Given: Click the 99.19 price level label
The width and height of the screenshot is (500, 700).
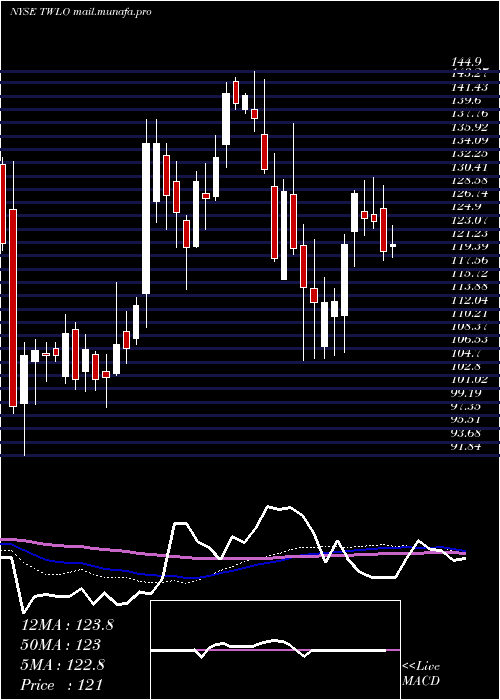Looking at the screenshot, I should pyautogui.click(x=467, y=392).
